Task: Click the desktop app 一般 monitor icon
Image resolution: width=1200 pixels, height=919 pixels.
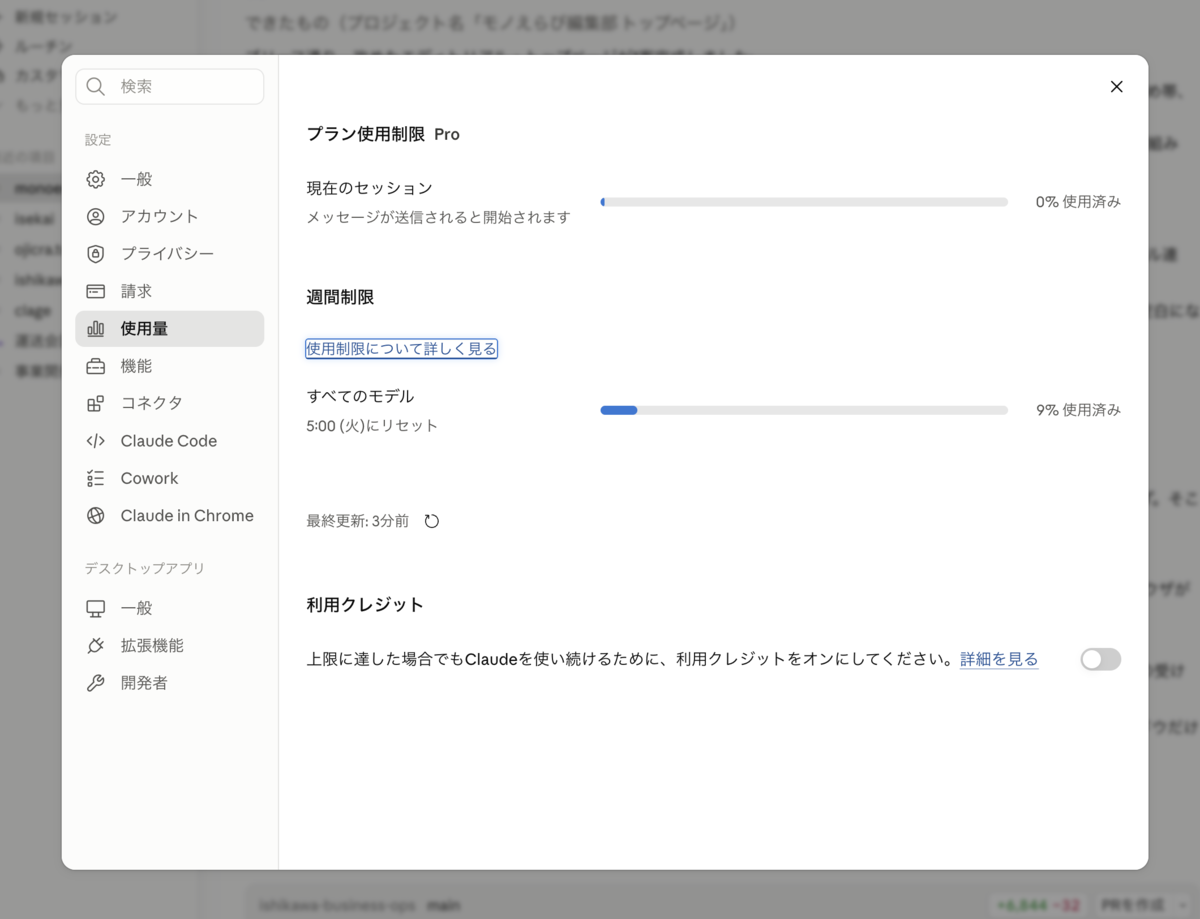Action: (96, 609)
